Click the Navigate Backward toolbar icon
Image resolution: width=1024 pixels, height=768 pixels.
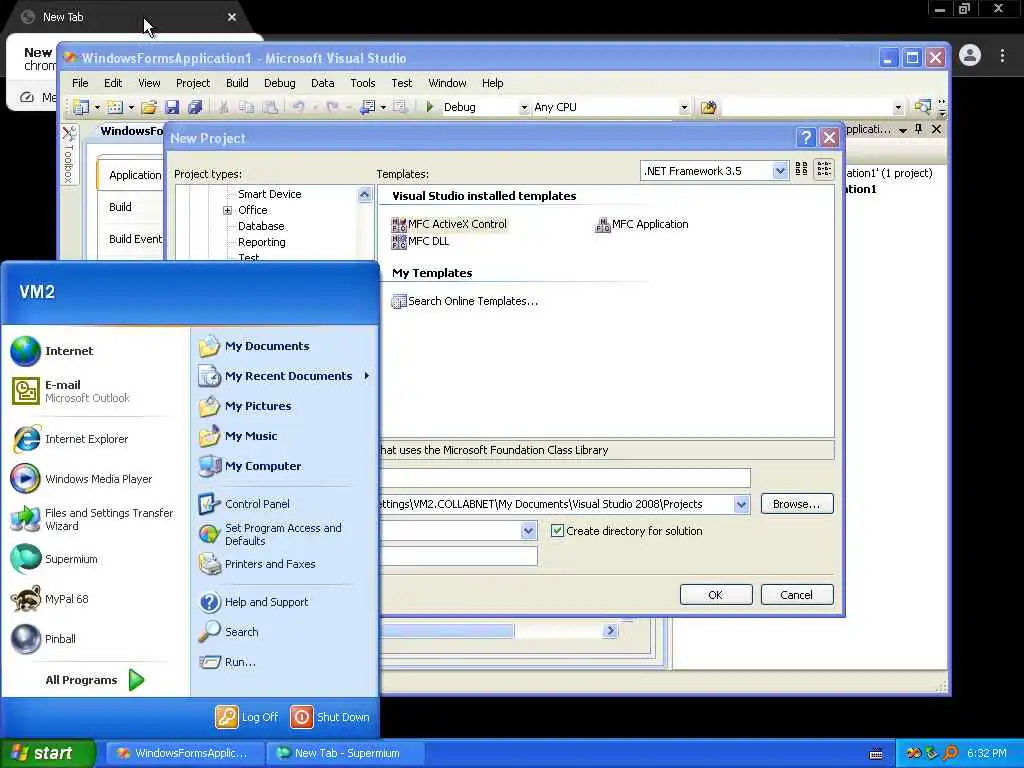point(367,107)
